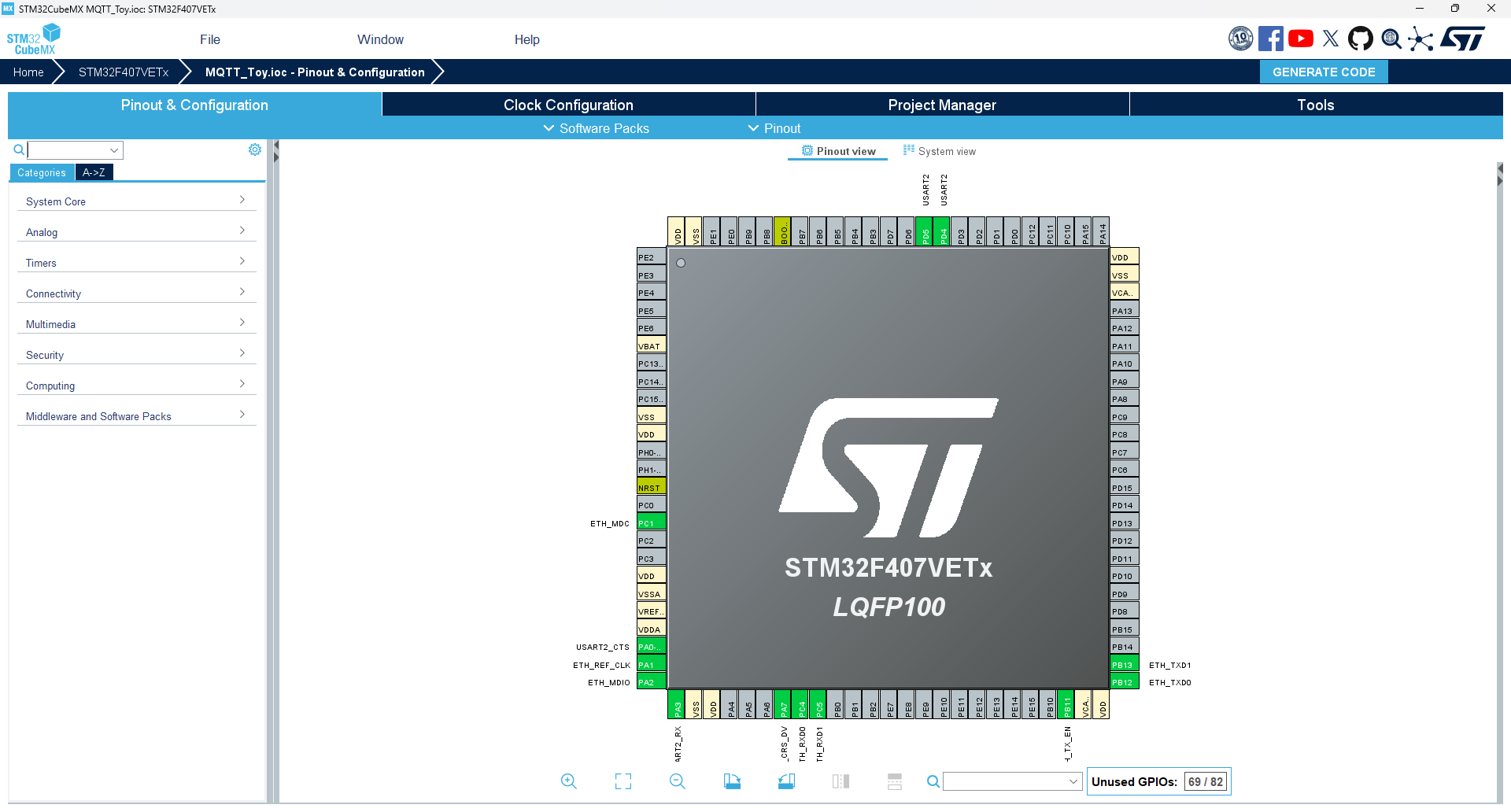Select the PA1 ETH_REF_CLK pin
The height and width of the screenshot is (812, 1511).
652,665
